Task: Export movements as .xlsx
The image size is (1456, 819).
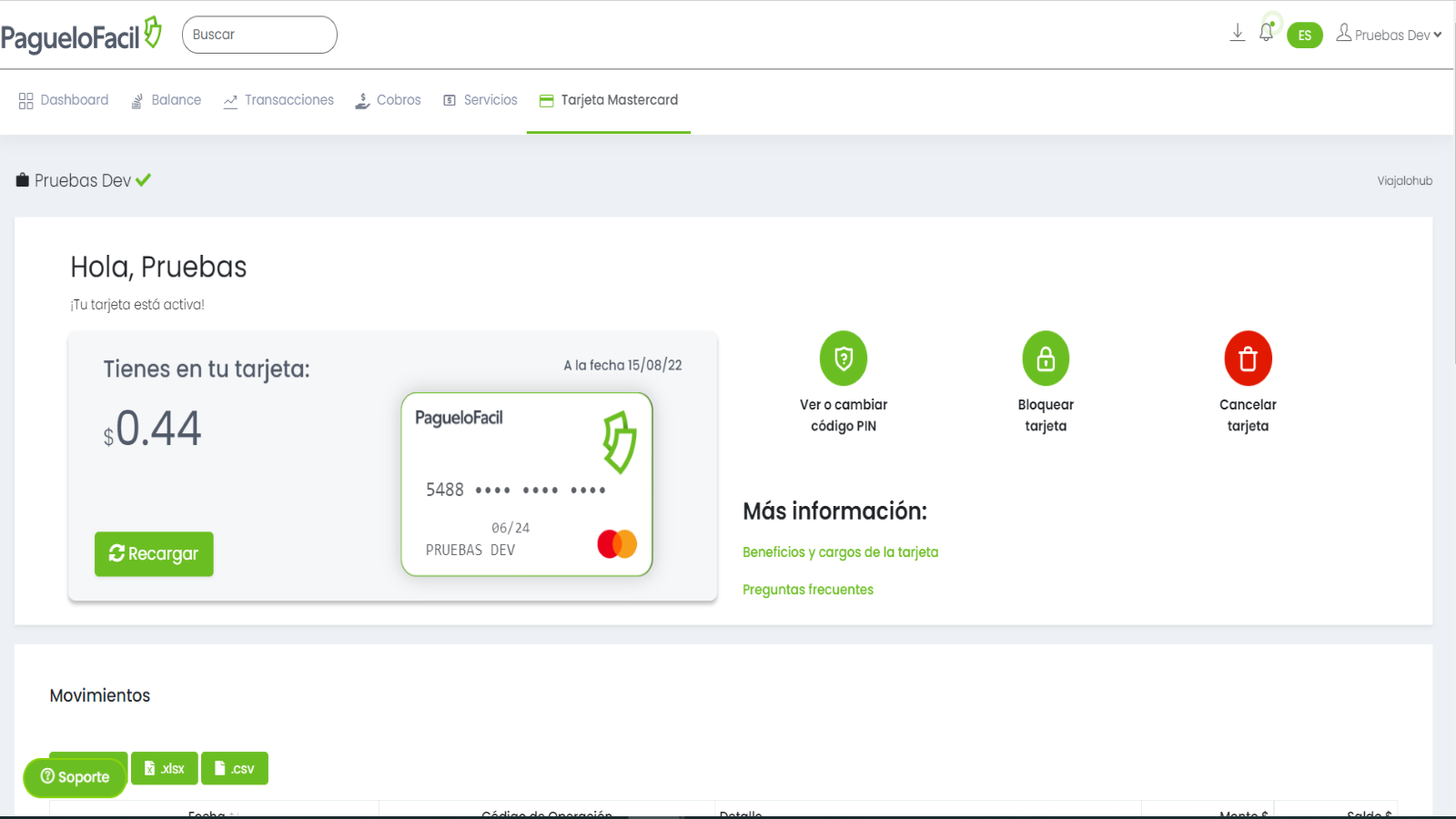Action: pyautogui.click(x=165, y=768)
